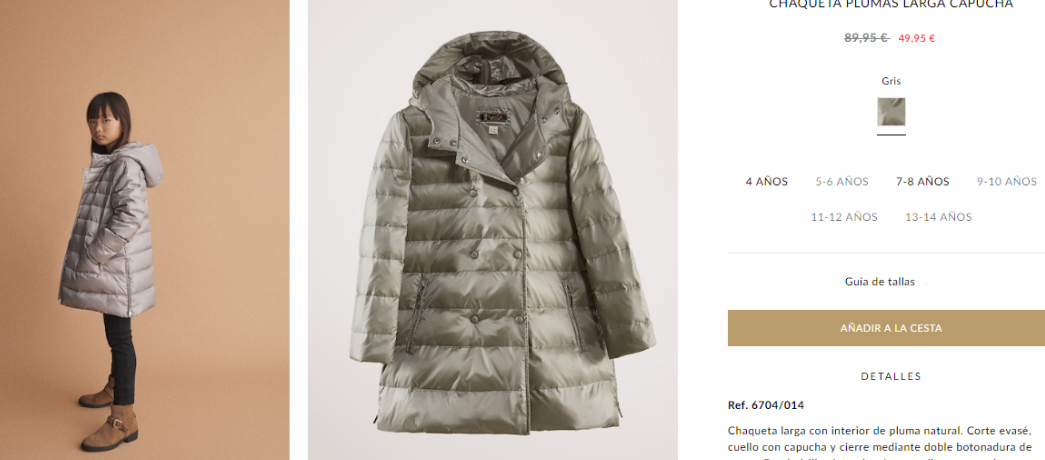Select the 13-14 AÑOS size
The image size is (1045, 460).
938,217
